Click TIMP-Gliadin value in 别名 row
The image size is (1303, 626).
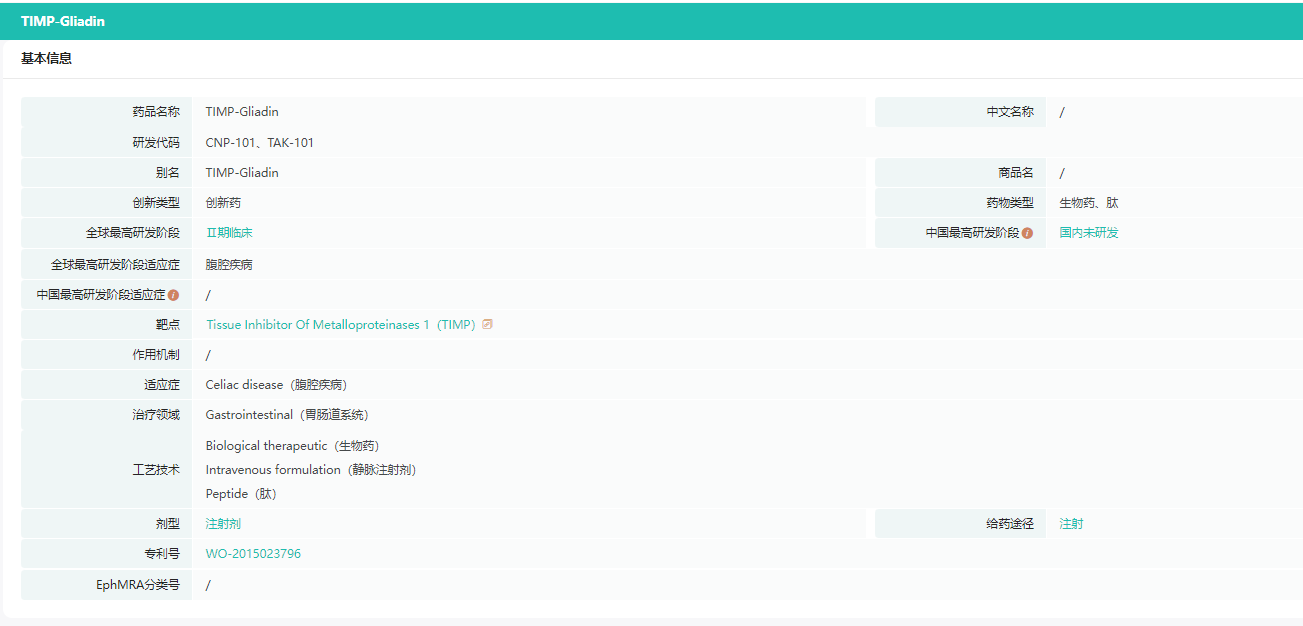pyautogui.click(x=242, y=173)
